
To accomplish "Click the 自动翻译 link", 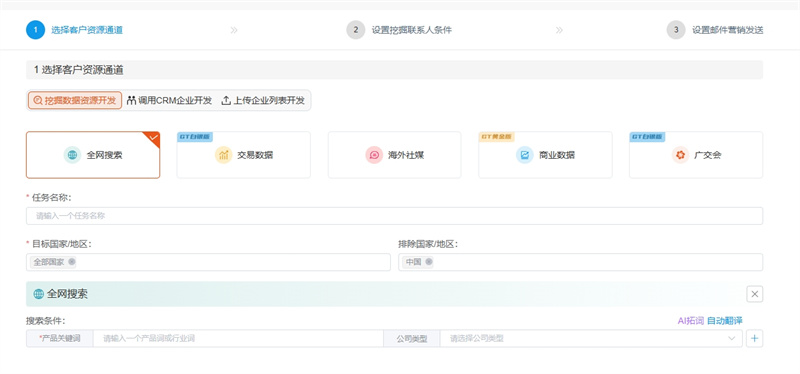I will point(724,320).
